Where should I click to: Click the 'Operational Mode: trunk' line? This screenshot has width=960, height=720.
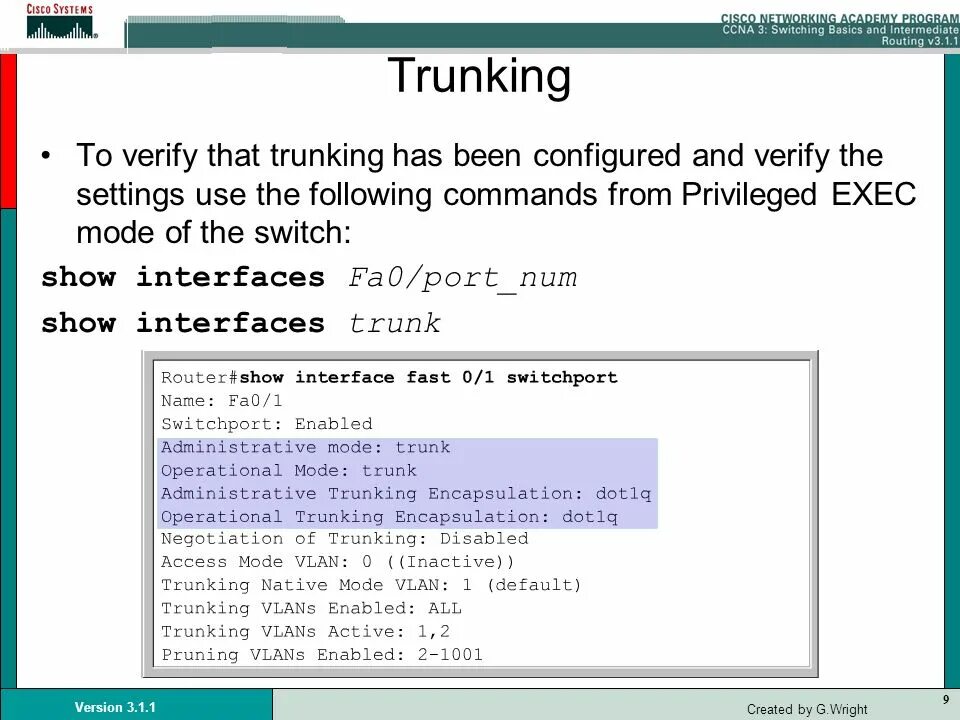[x=289, y=470]
